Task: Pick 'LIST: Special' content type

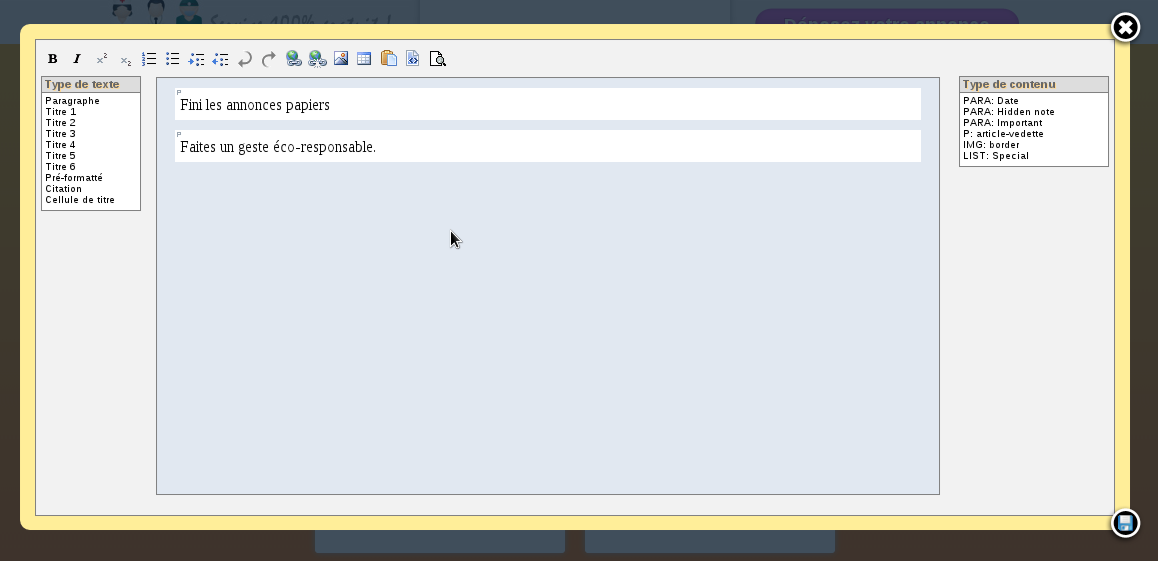Action: [x=996, y=156]
